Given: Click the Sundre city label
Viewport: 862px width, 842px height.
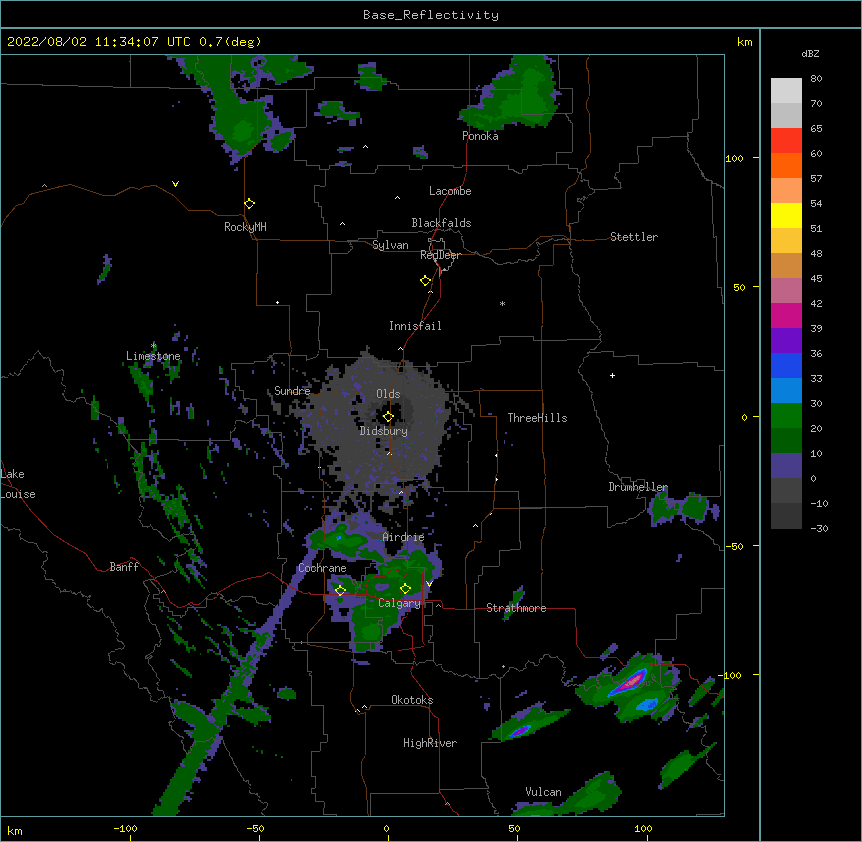Looking at the screenshot, I should [x=292, y=391].
